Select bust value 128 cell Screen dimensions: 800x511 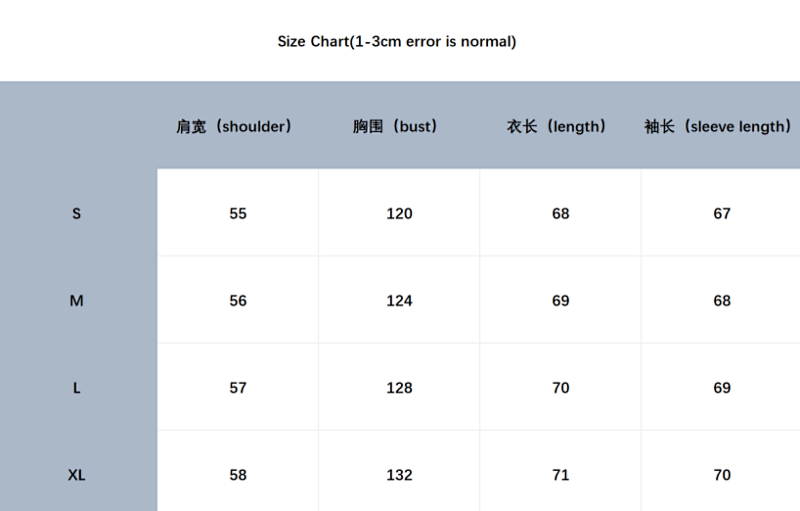(399, 387)
